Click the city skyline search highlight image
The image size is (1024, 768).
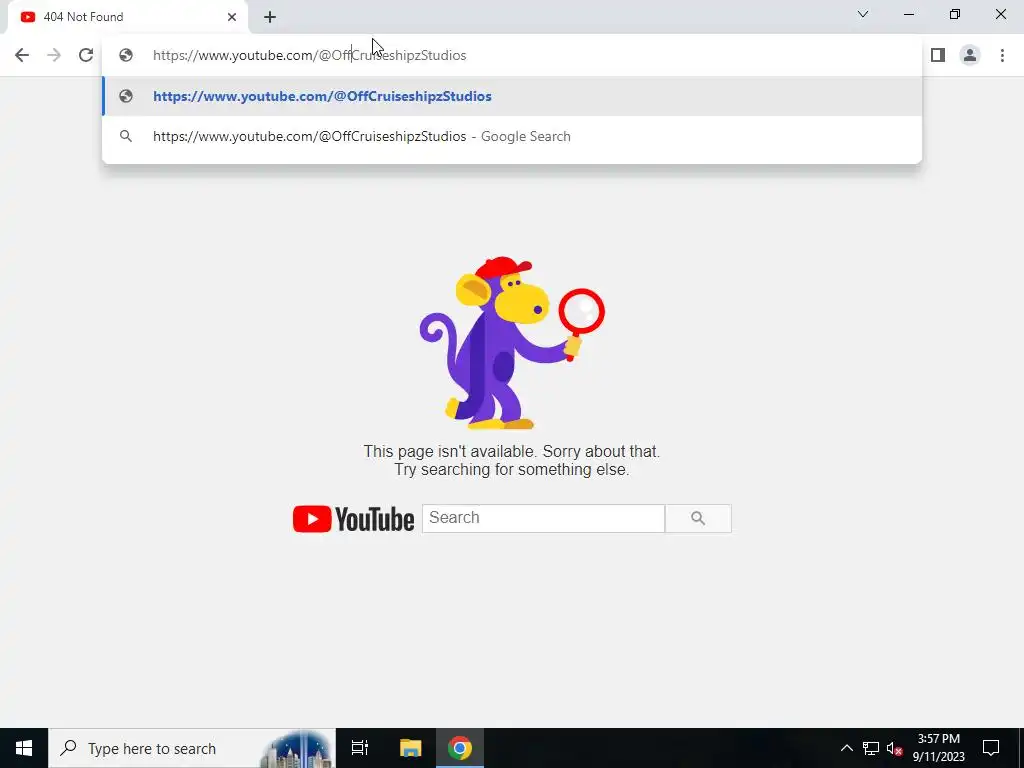pyautogui.click(x=298, y=749)
